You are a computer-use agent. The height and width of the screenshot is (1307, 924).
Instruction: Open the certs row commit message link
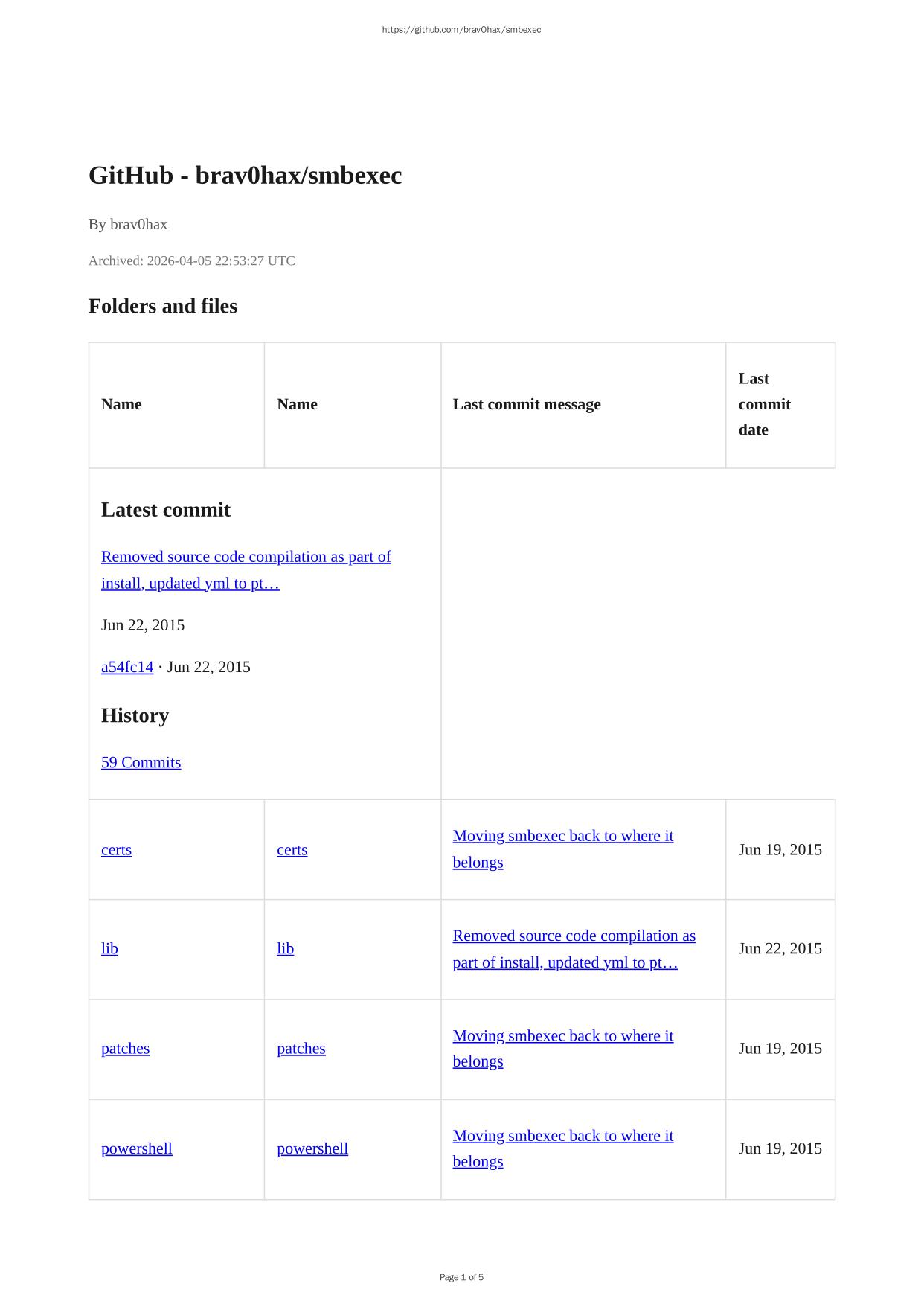[562, 837]
